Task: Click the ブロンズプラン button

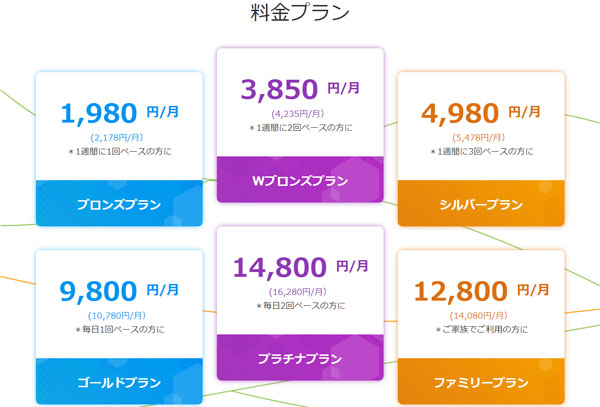Action: [119, 204]
